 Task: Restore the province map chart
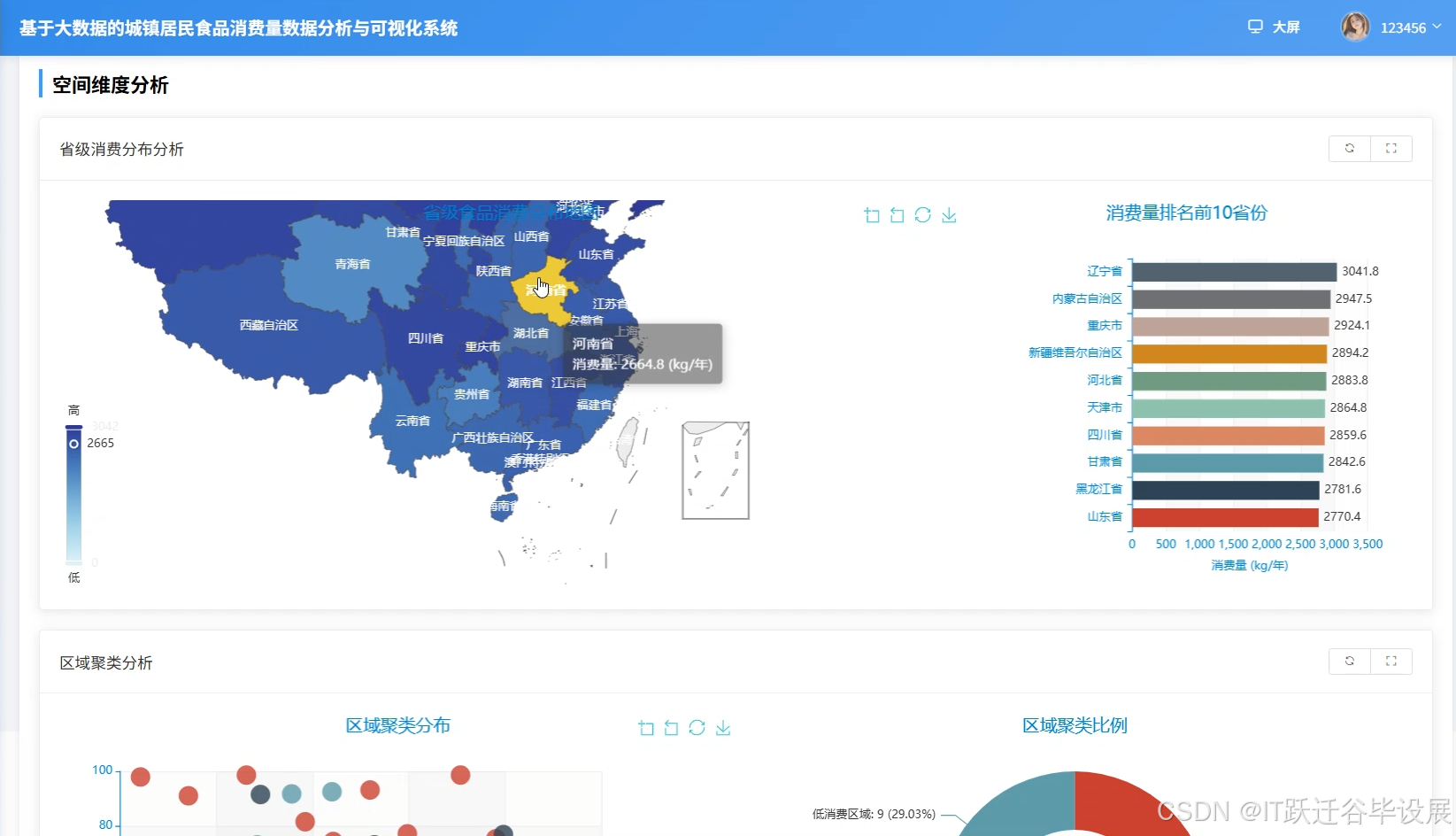click(922, 215)
